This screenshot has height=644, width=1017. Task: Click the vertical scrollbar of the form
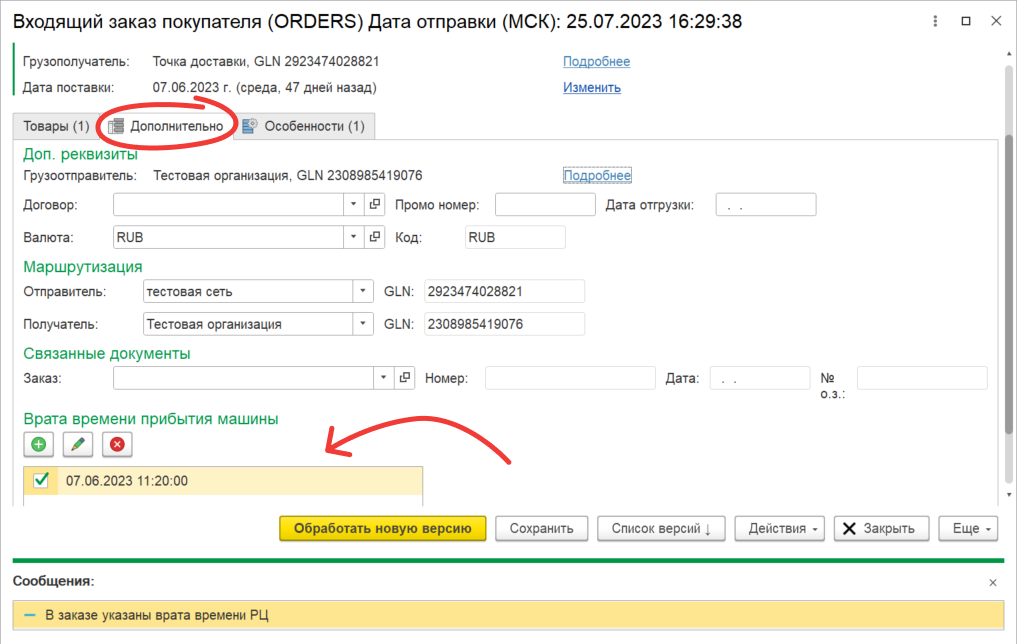pyautogui.click(x=1008, y=300)
